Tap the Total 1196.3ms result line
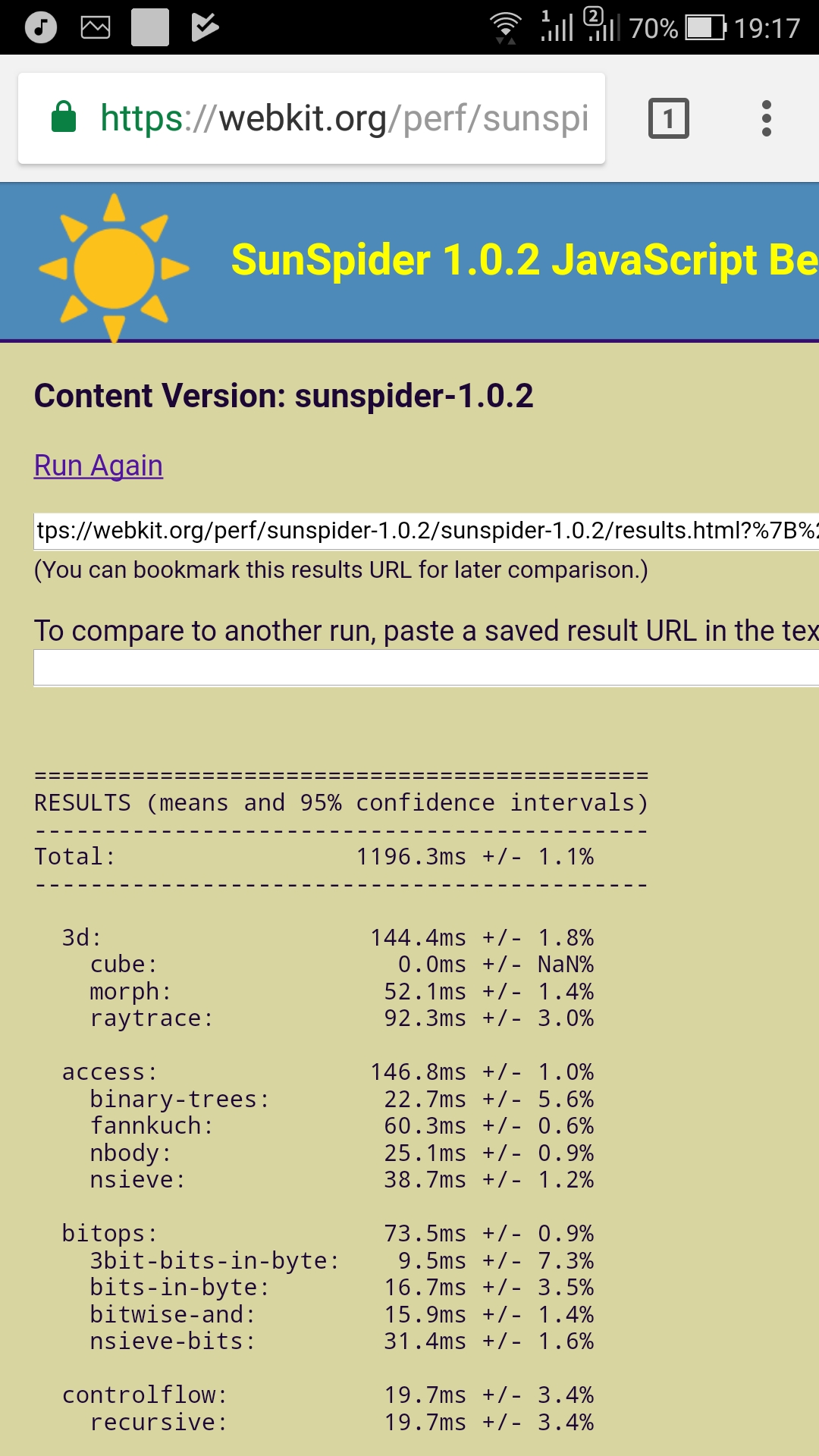This screenshot has height=1456, width=819. pos(314,857)
